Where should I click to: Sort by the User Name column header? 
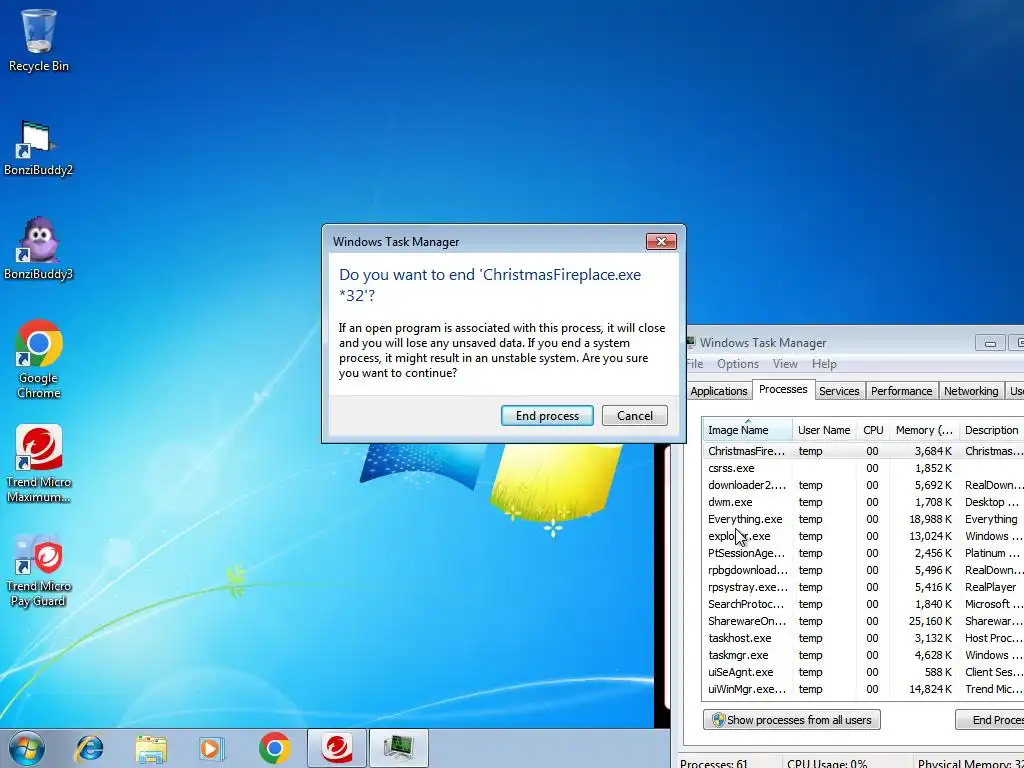tap(824, 429)
